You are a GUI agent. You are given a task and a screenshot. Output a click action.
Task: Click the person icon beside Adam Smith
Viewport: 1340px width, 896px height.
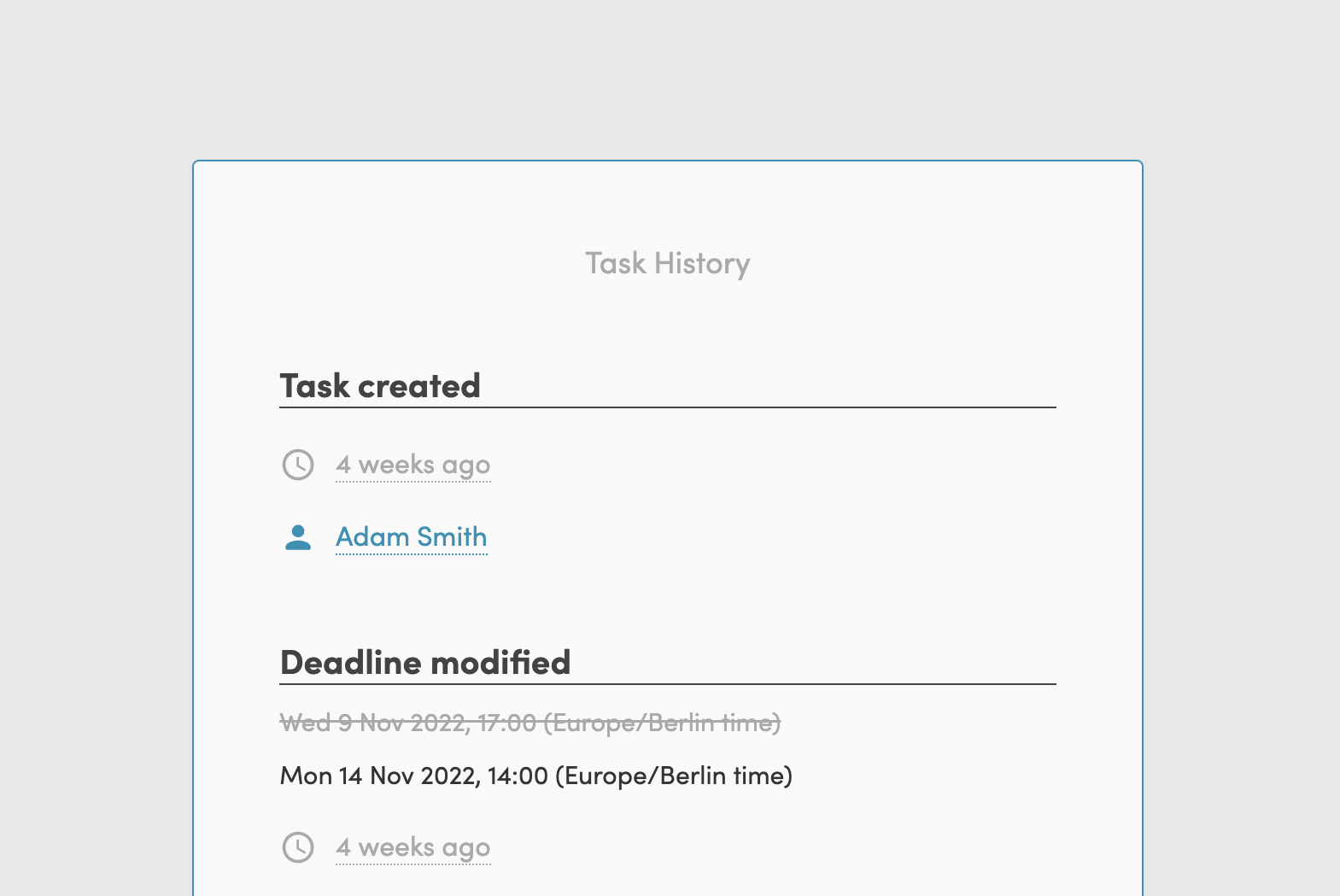[298, 537]
